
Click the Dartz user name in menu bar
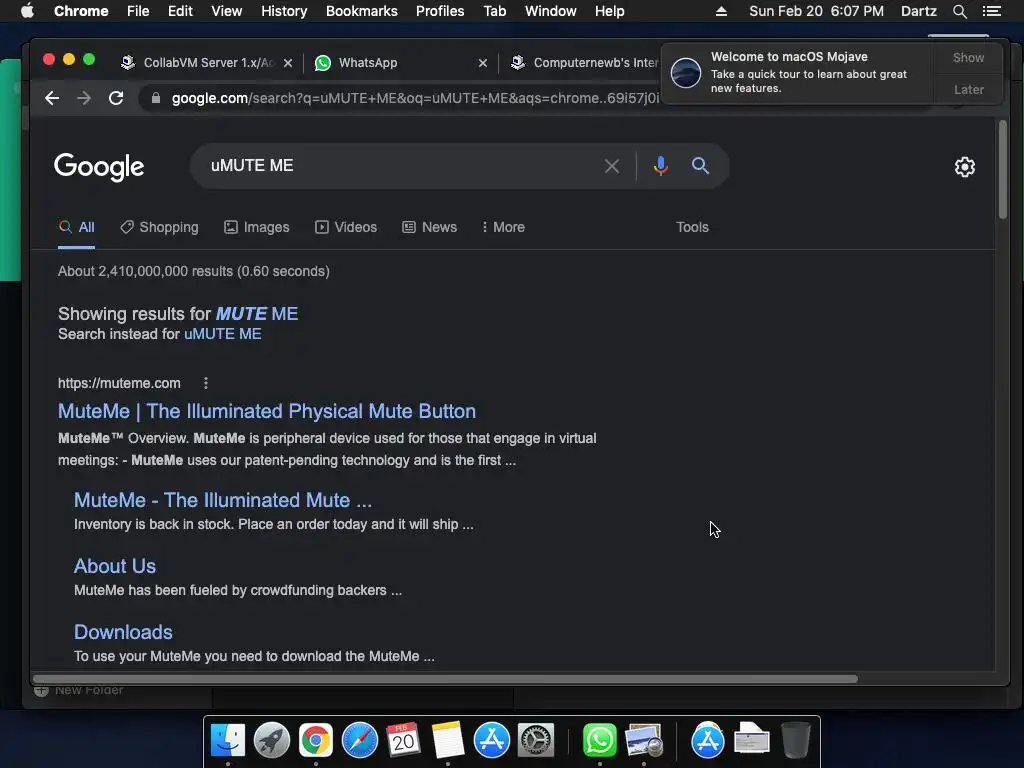[x=918, y=11]
